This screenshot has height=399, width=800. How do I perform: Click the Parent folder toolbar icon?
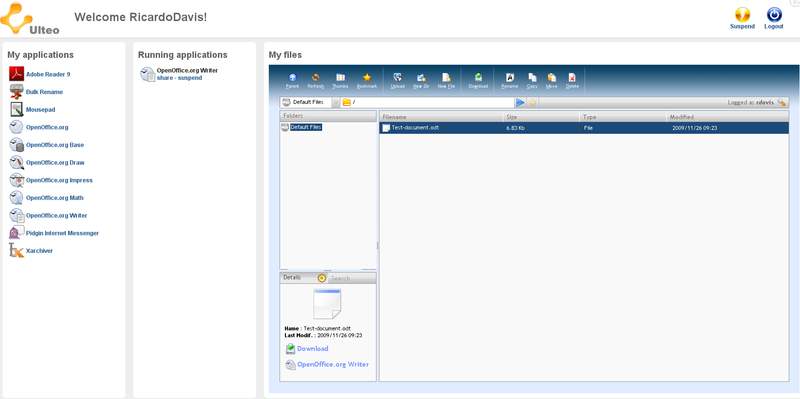pyautogui.click(x=292, y=80)
